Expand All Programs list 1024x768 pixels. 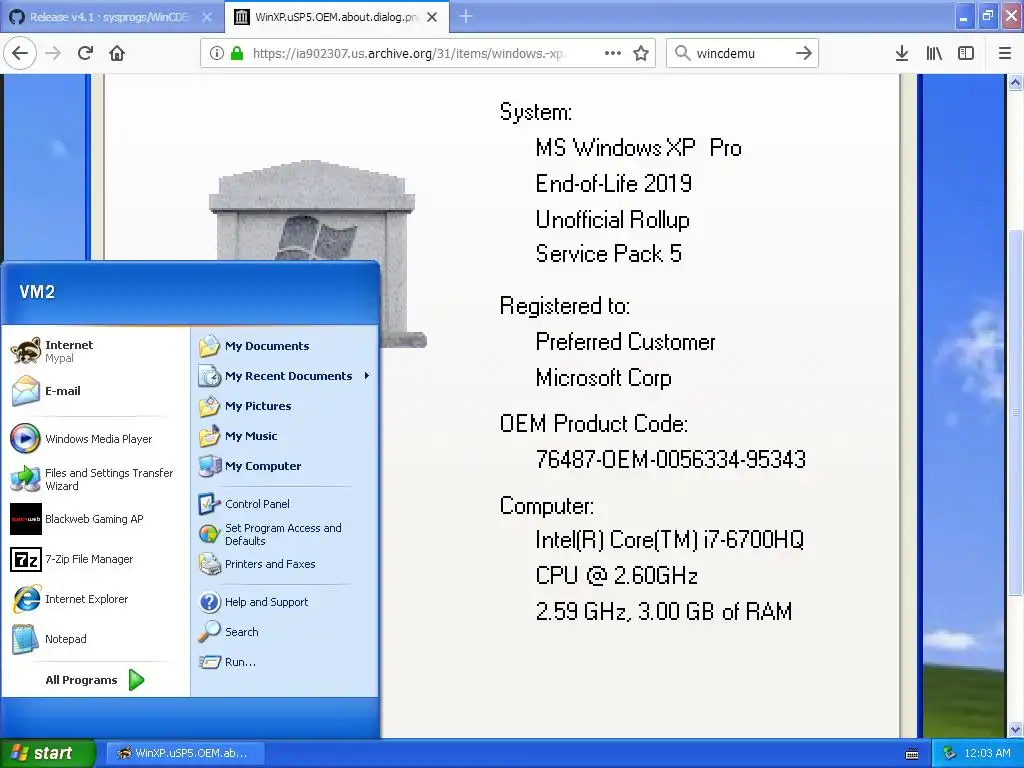[x=95, y=680]
